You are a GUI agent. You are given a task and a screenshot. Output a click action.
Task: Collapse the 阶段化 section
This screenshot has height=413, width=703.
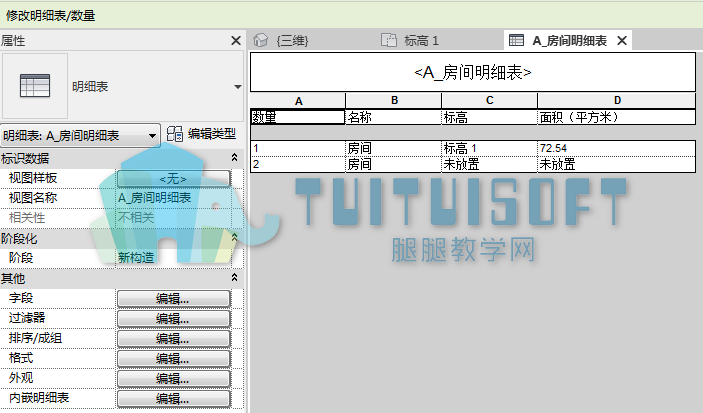(x=234, y=238)
